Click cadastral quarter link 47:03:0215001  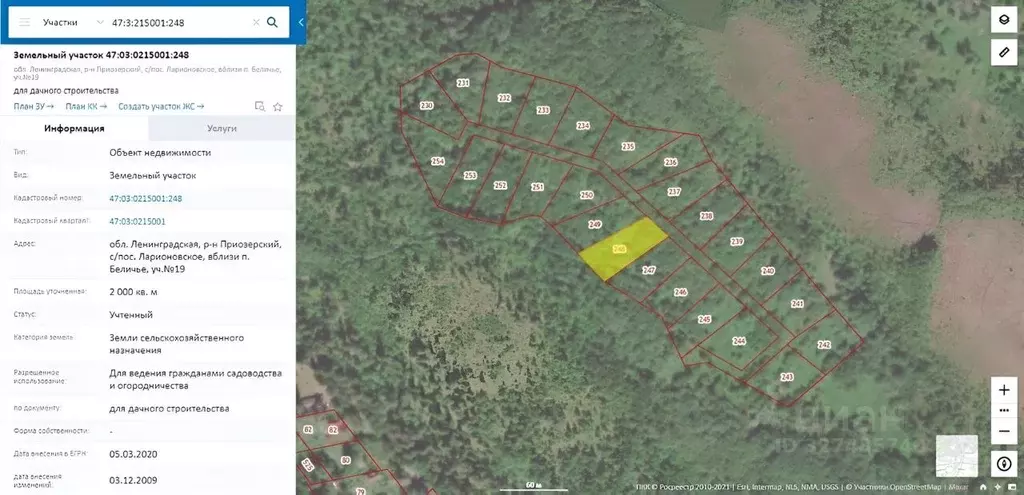point(137,221)
